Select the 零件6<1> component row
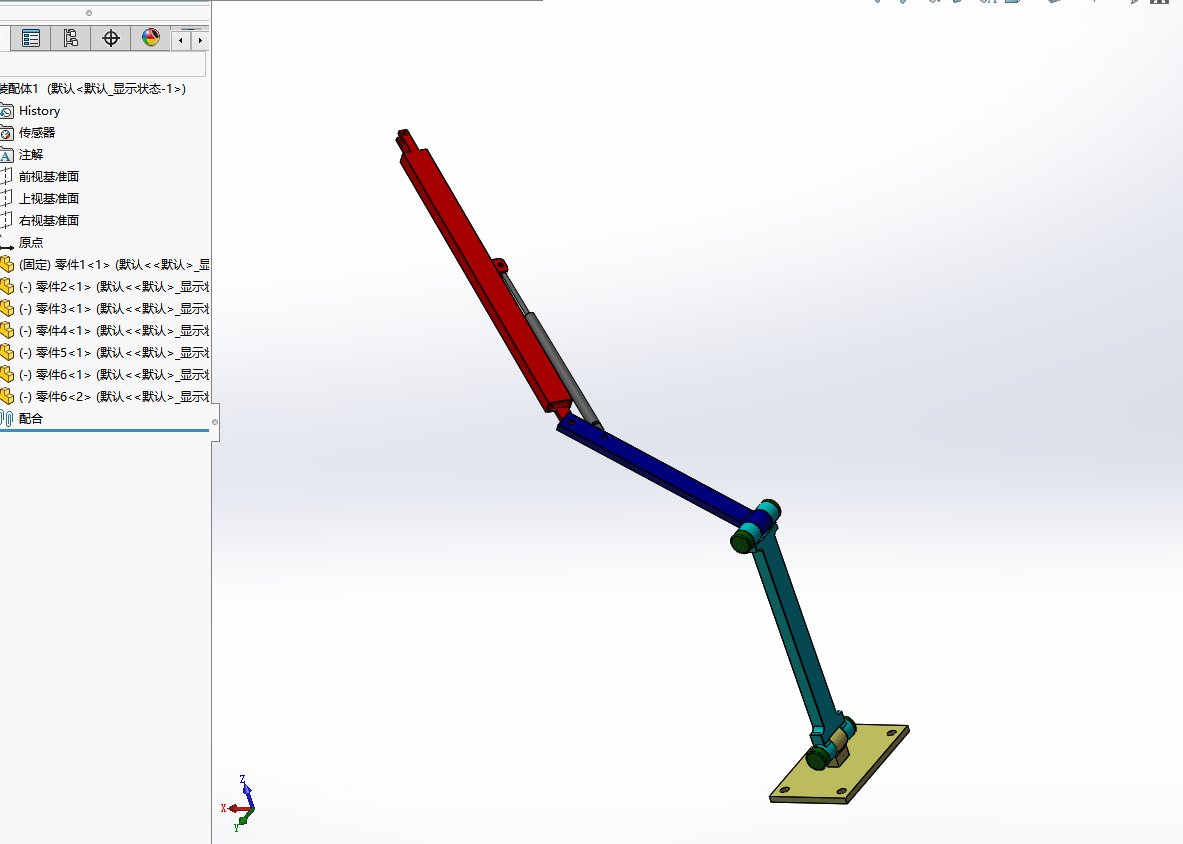 [105, 374]
